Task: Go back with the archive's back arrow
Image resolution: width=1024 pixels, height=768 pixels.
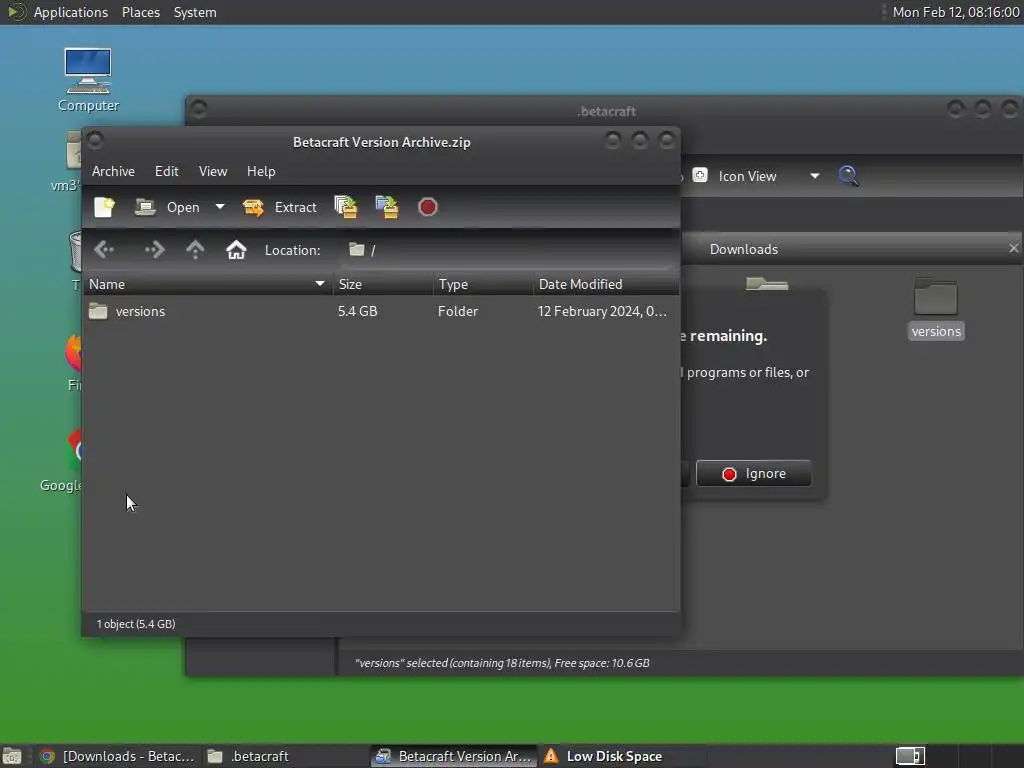Action: (104, 249)
